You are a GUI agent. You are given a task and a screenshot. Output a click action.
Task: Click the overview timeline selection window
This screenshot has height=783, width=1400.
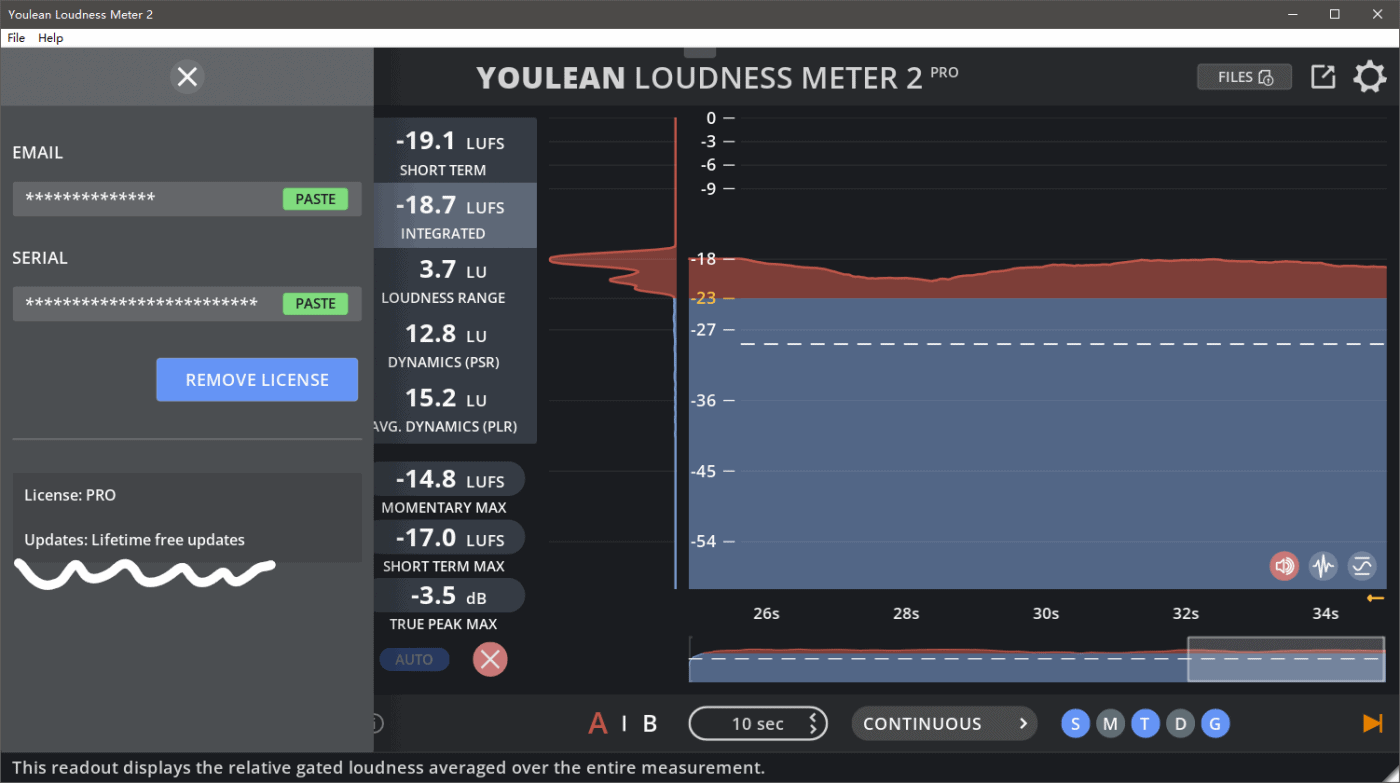coord(1286,659)
